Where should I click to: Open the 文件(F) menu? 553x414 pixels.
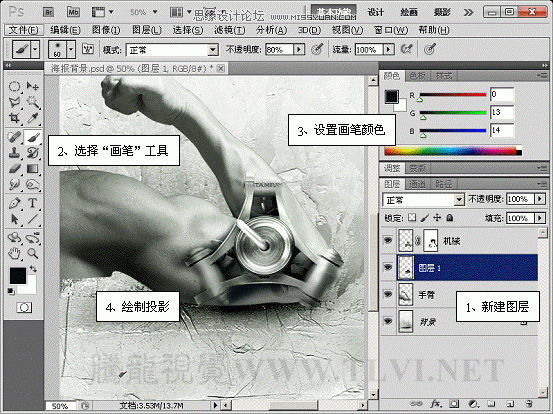coord(24,30)
